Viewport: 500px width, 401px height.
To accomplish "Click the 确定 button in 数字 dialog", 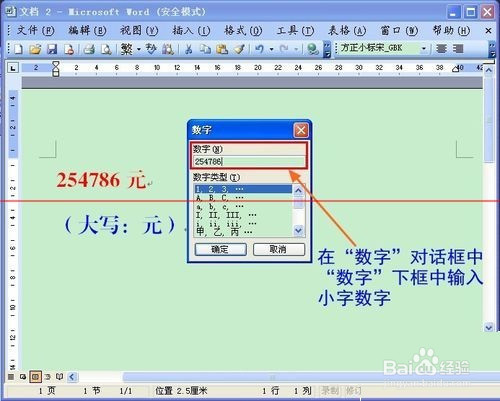I will 220,249.
